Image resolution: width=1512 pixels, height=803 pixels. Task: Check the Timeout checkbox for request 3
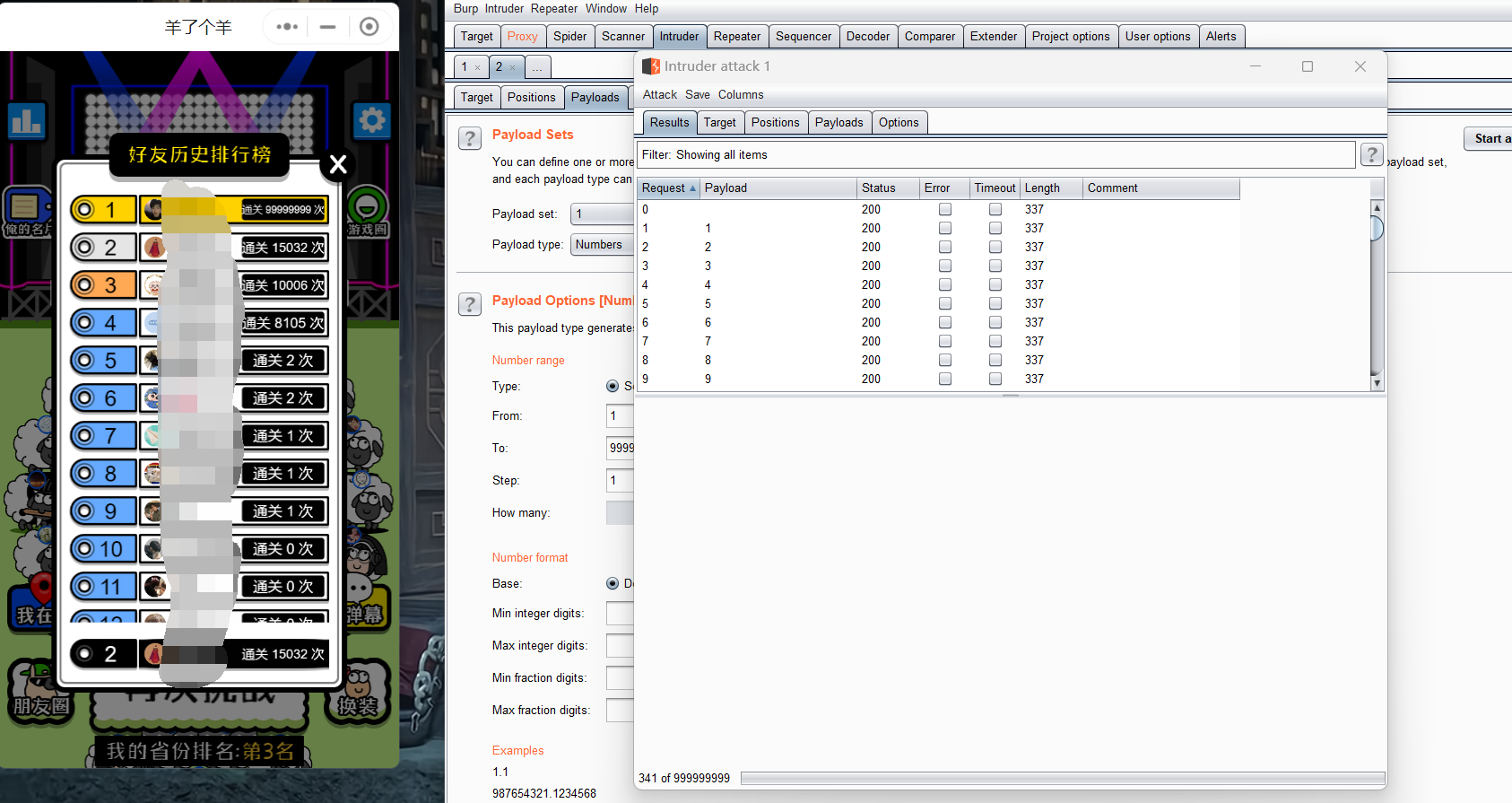(995, 266)
